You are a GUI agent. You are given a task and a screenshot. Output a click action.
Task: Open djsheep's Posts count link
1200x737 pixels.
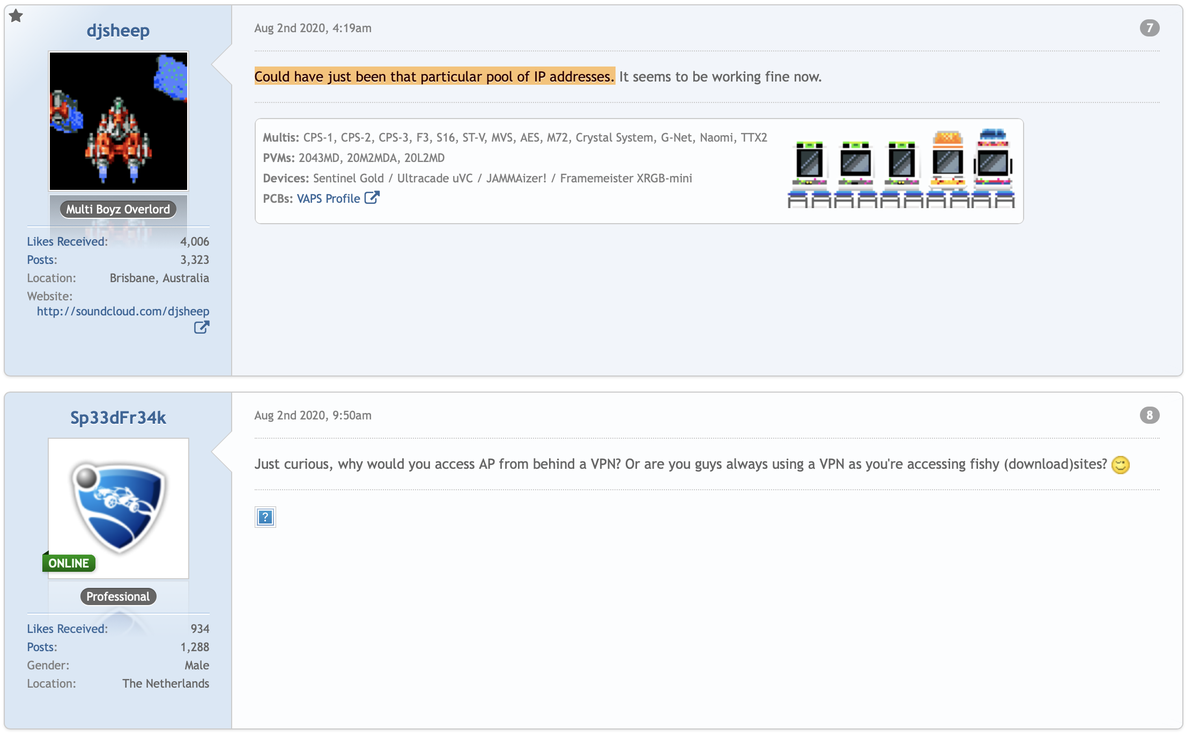point(42,260)
